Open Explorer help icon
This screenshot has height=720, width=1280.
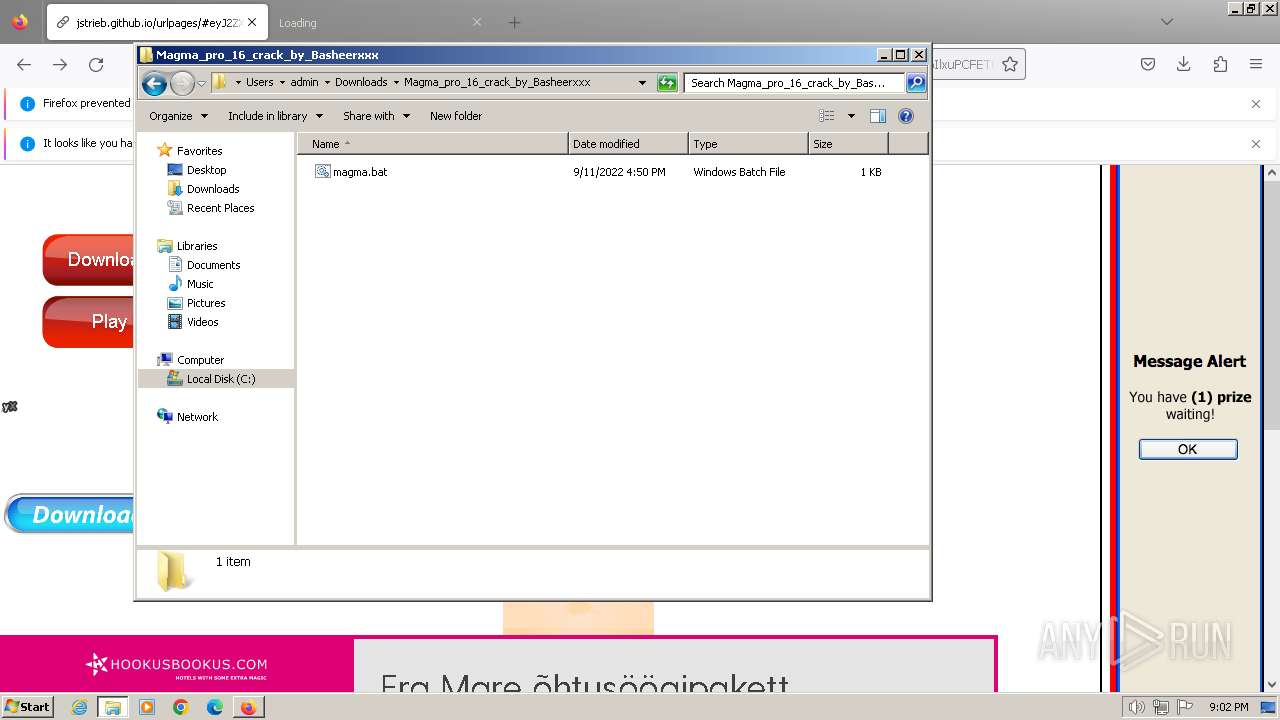coord(906,116)
